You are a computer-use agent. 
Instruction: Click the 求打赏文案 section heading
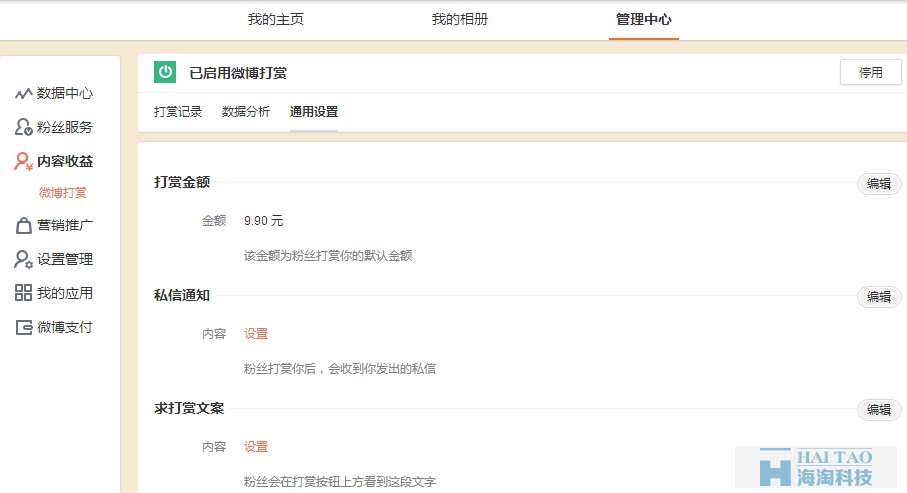pos(189,409)
